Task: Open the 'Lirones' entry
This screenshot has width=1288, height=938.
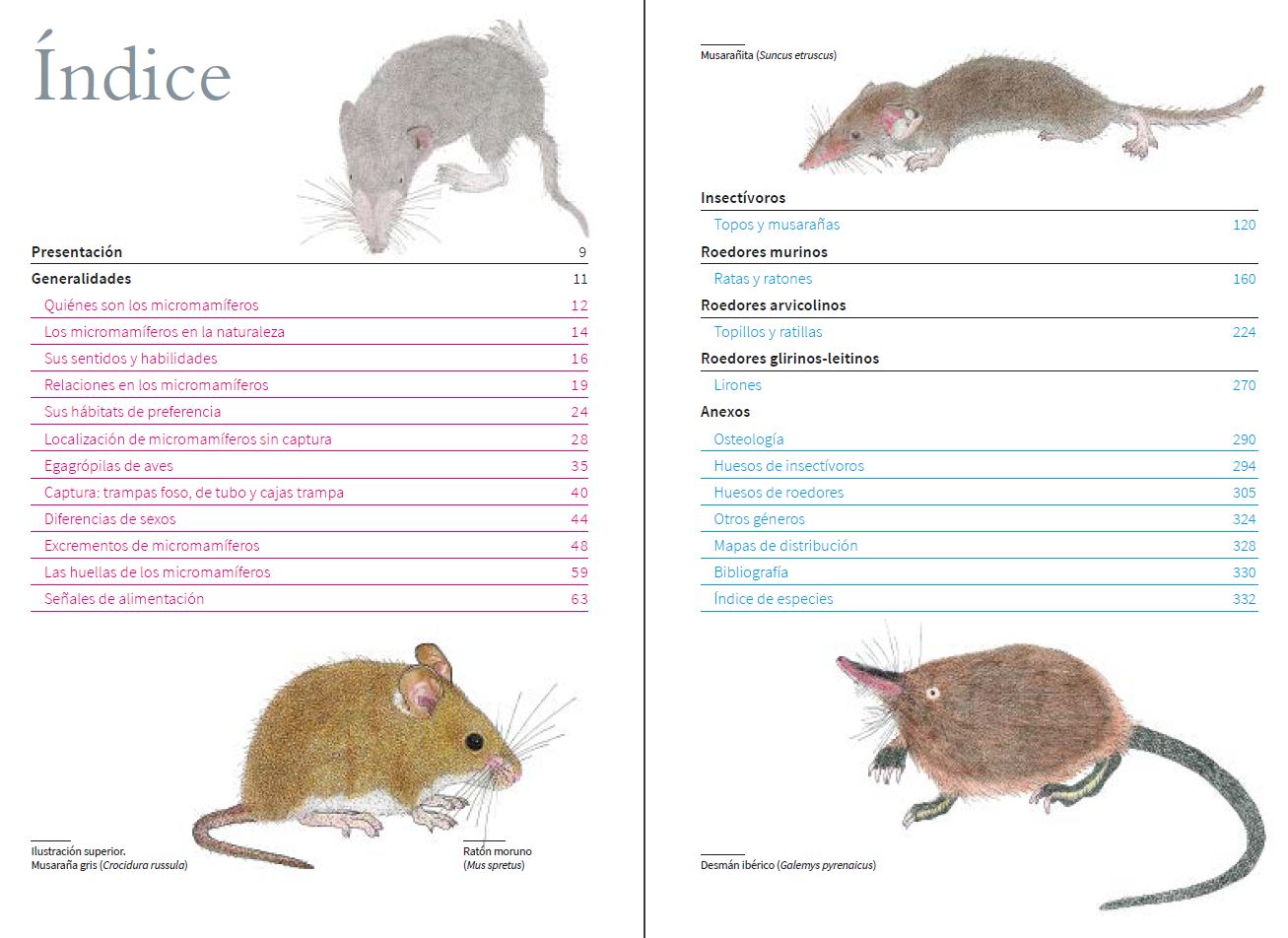Action: 737,385
